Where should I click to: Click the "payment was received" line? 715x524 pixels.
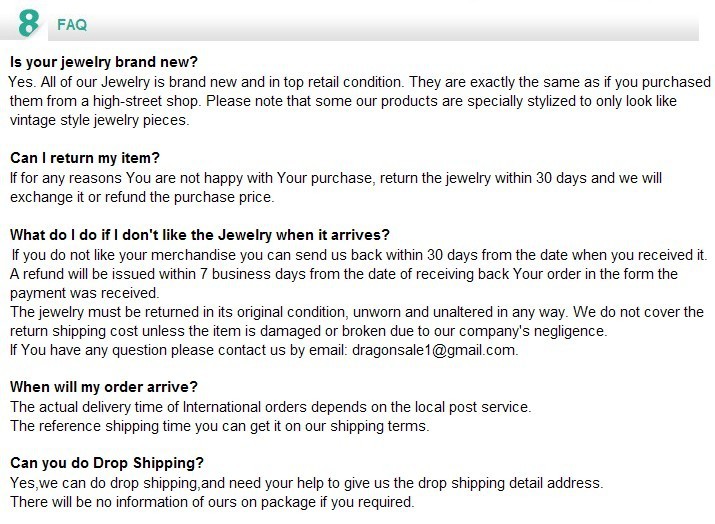click(85, 293)
